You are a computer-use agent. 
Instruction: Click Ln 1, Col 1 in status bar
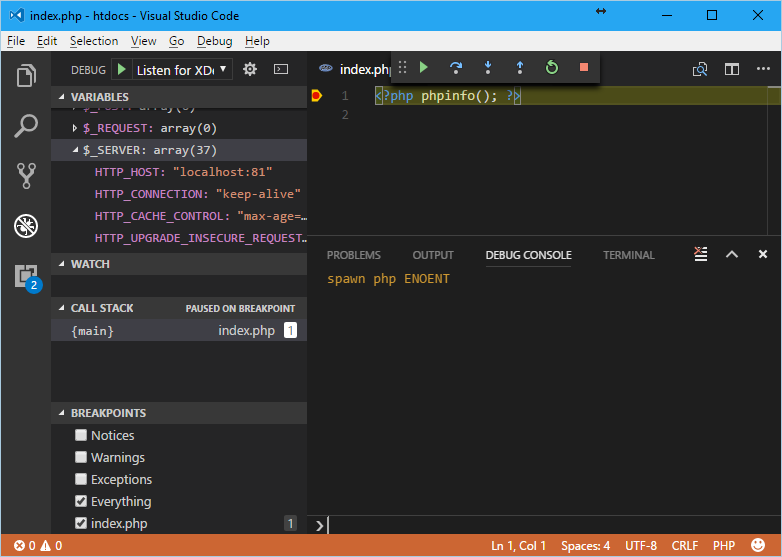[518, 546]
